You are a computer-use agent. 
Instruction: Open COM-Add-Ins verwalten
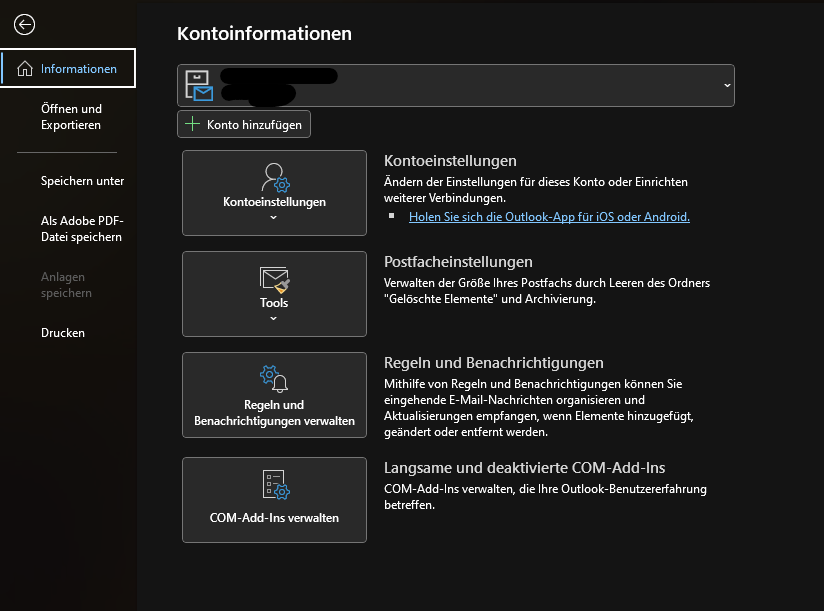274,500
